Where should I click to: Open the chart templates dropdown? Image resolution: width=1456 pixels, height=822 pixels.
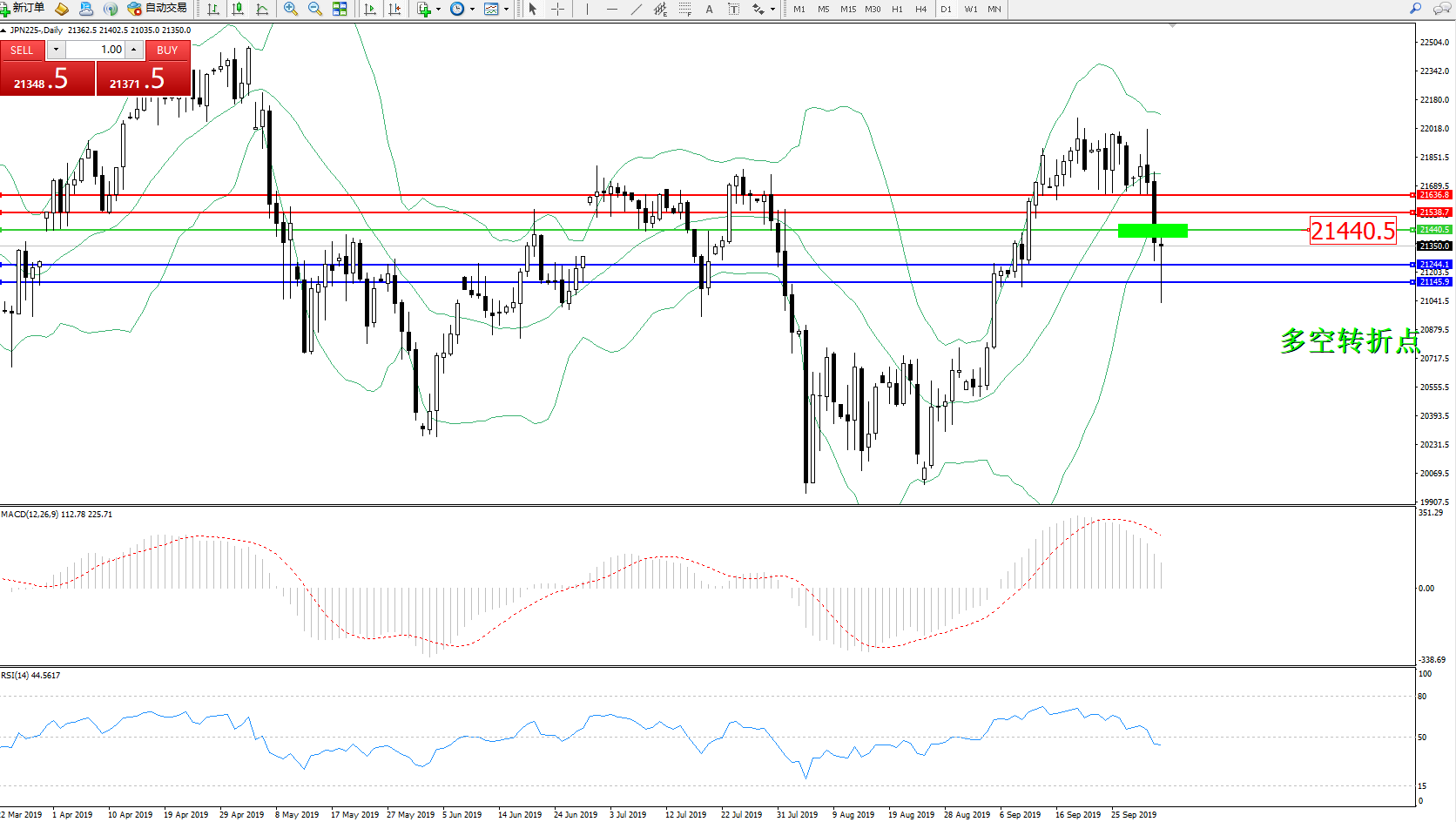(506, 9)
